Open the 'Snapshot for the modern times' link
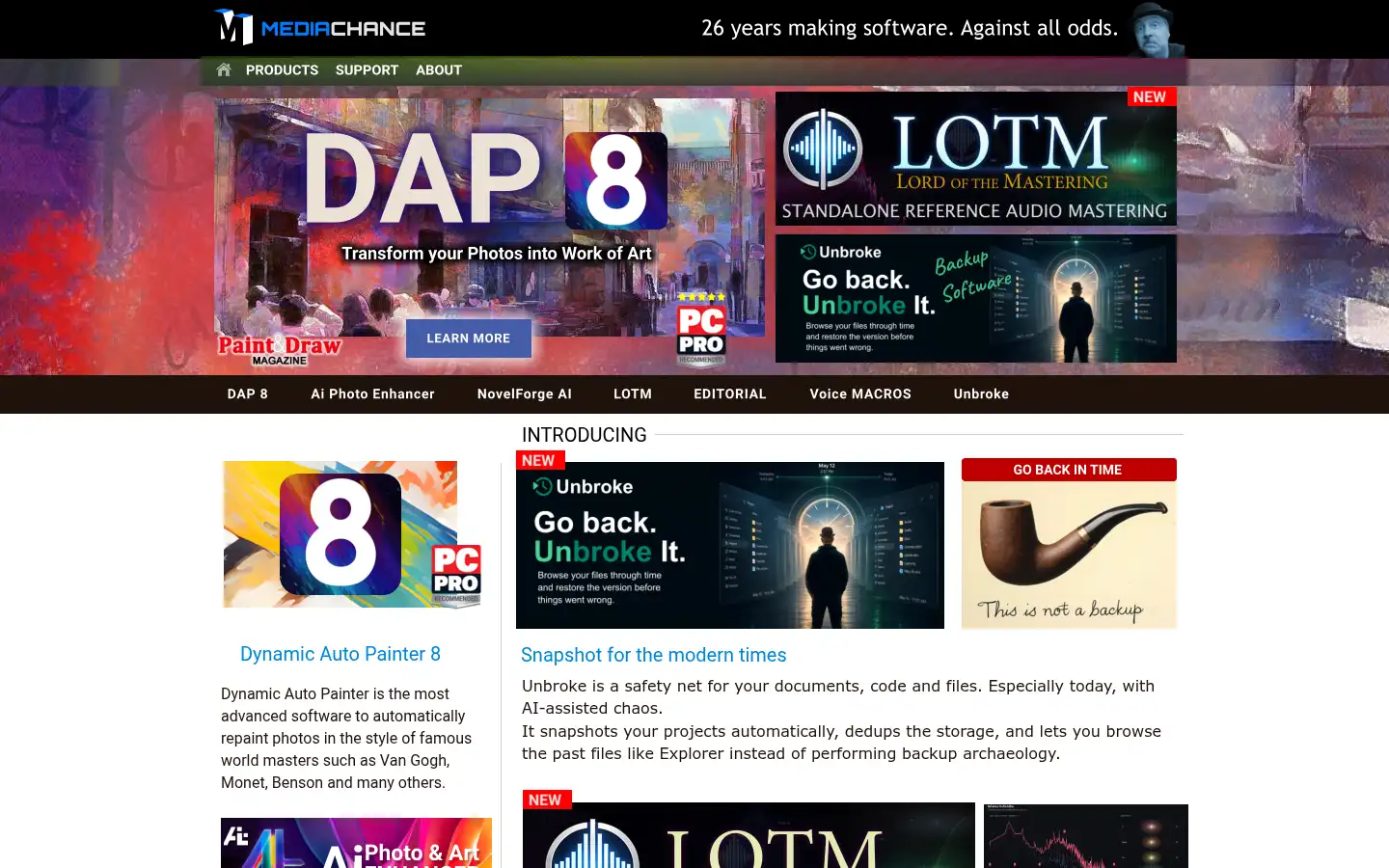 click(x=654, y=655)
